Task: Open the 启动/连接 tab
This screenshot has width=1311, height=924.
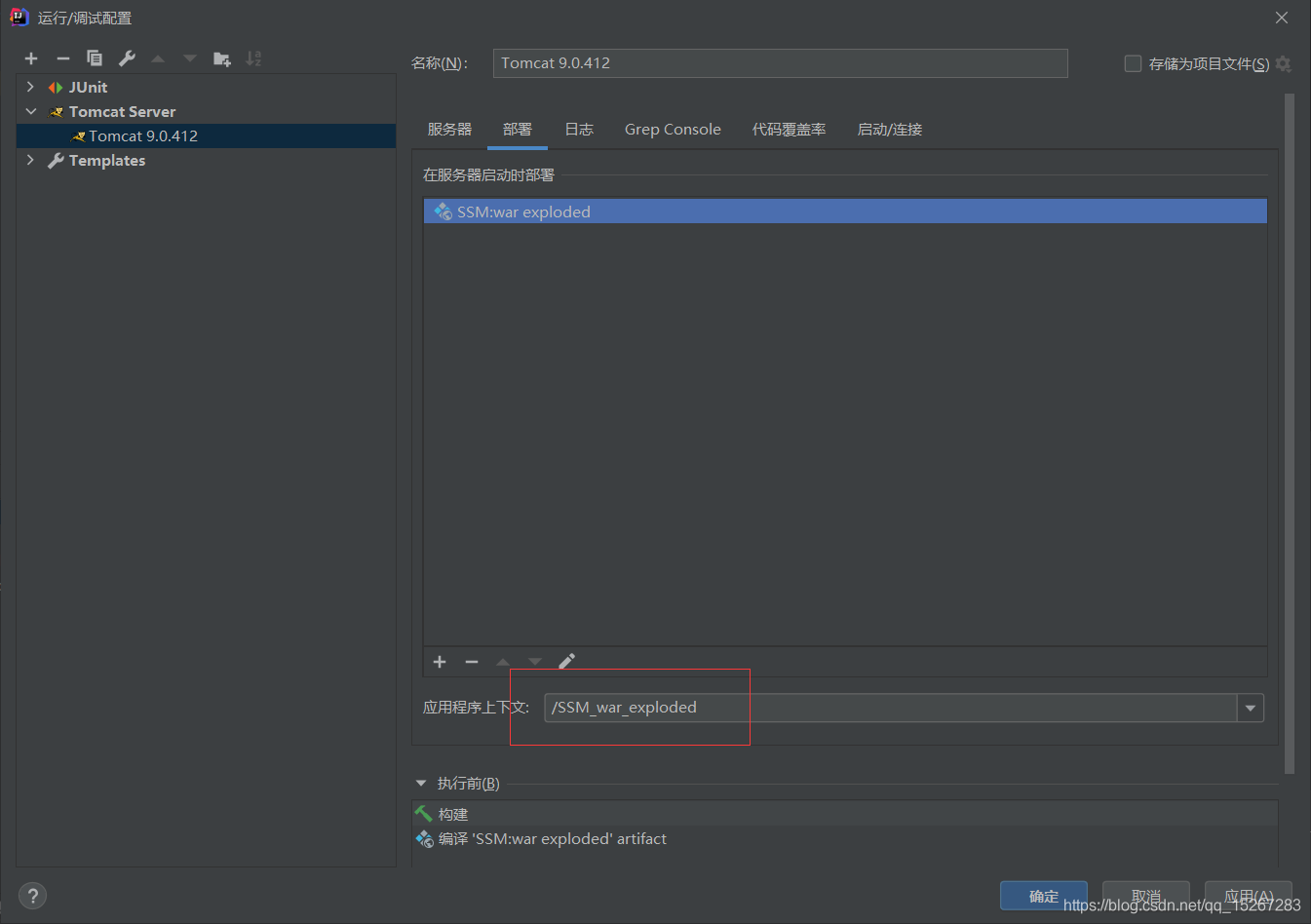Action: pyautogui.click(x=890, y=130)
